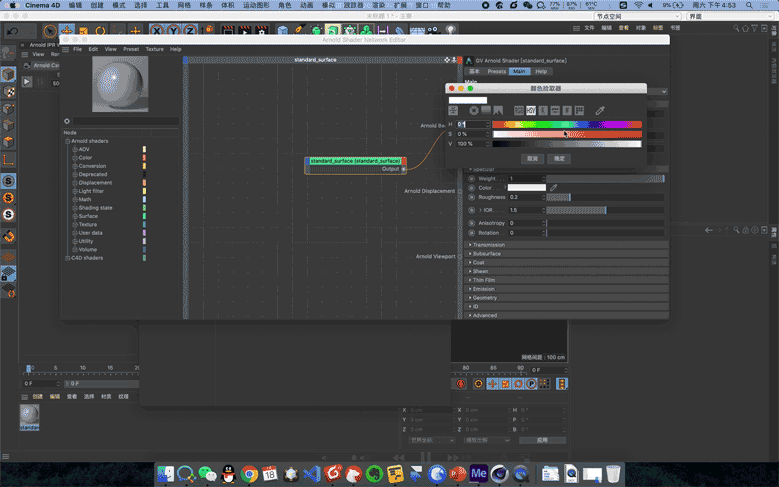This screenshot has height=487, width=779.
Task: Click the saturation gradient slider
Action: [567, 134]
